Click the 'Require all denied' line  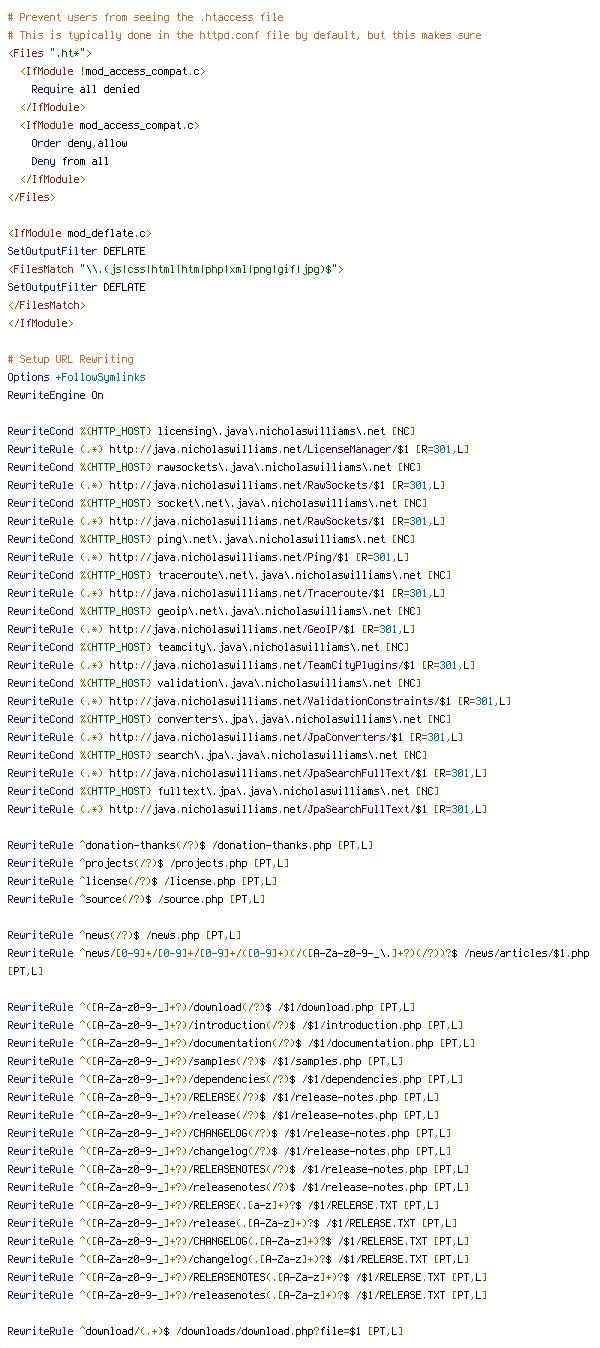coord(85,89)
